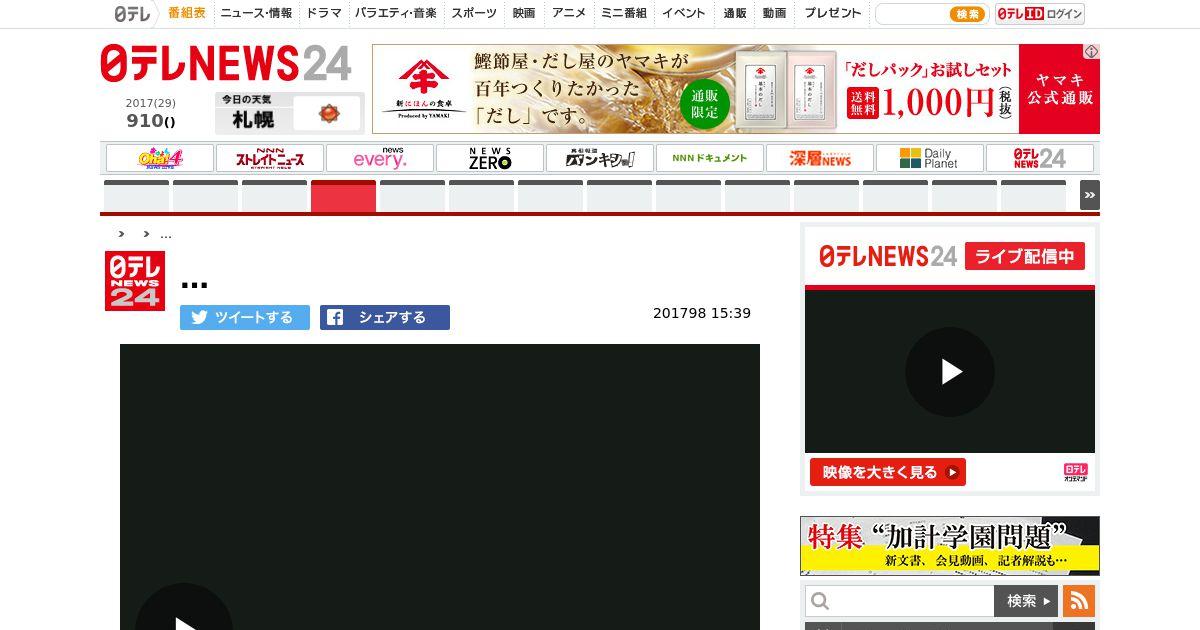The height and width of the screenshot is (630, 1200).
Task: Focus the sidebar search input field
Action: click(x=900, y=601)
